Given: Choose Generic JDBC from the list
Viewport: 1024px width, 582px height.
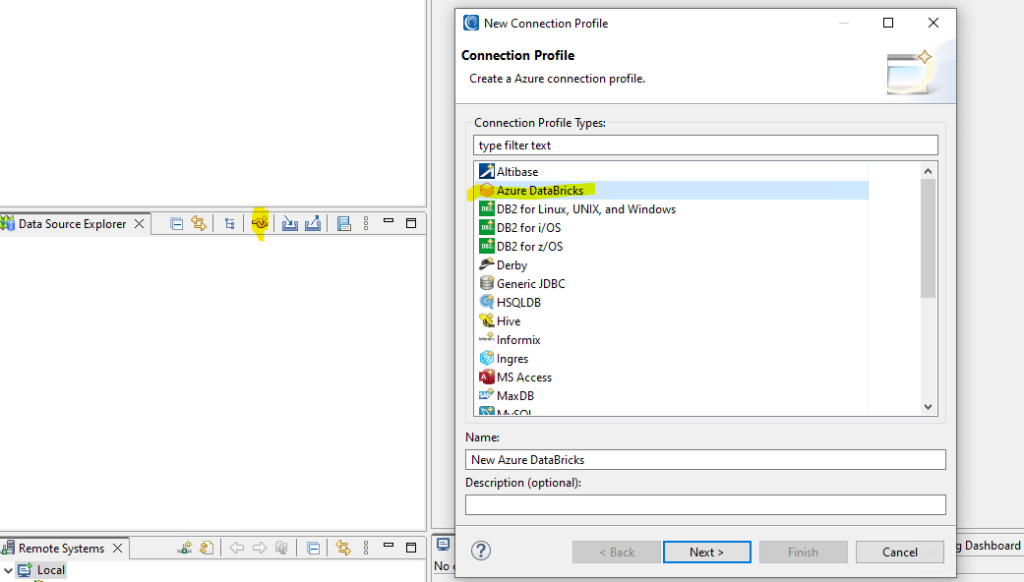Looking at the screenshot, I should pos(530,284).
